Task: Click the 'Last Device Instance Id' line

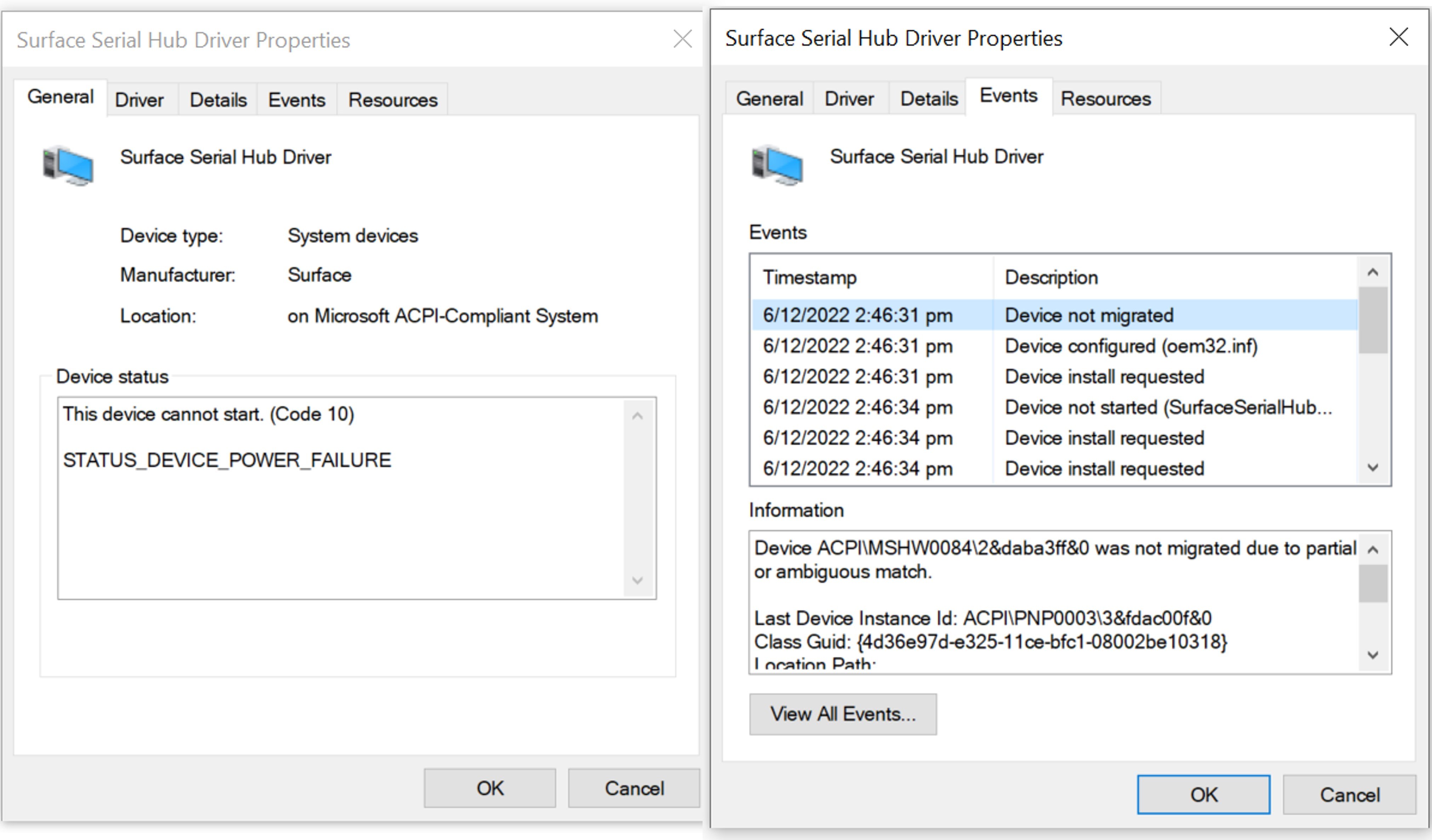Action: coord(983,618)
